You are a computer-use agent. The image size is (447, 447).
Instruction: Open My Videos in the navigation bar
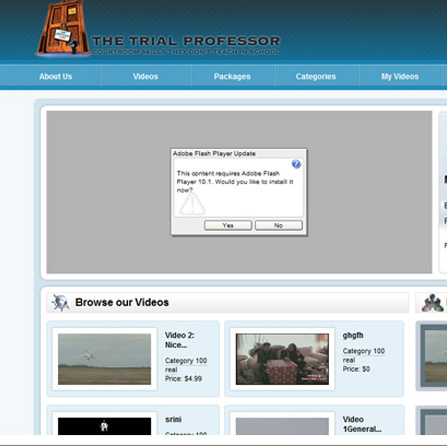(400, 76)
